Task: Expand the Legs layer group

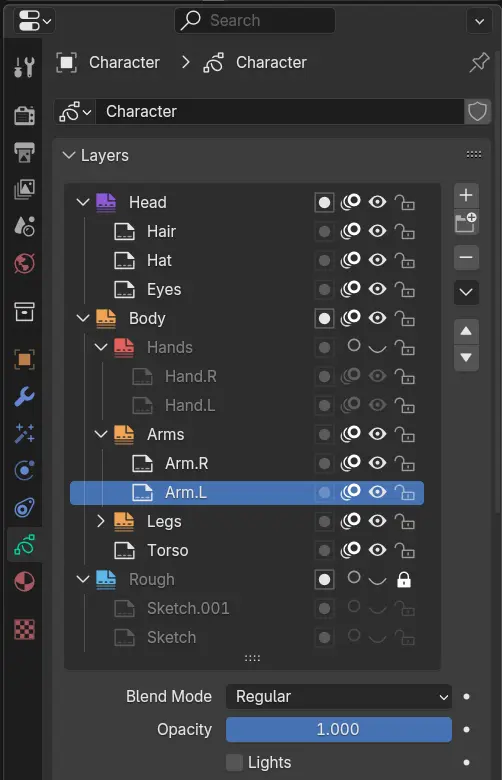Action: pyautogui.click(x=100, y=521)
